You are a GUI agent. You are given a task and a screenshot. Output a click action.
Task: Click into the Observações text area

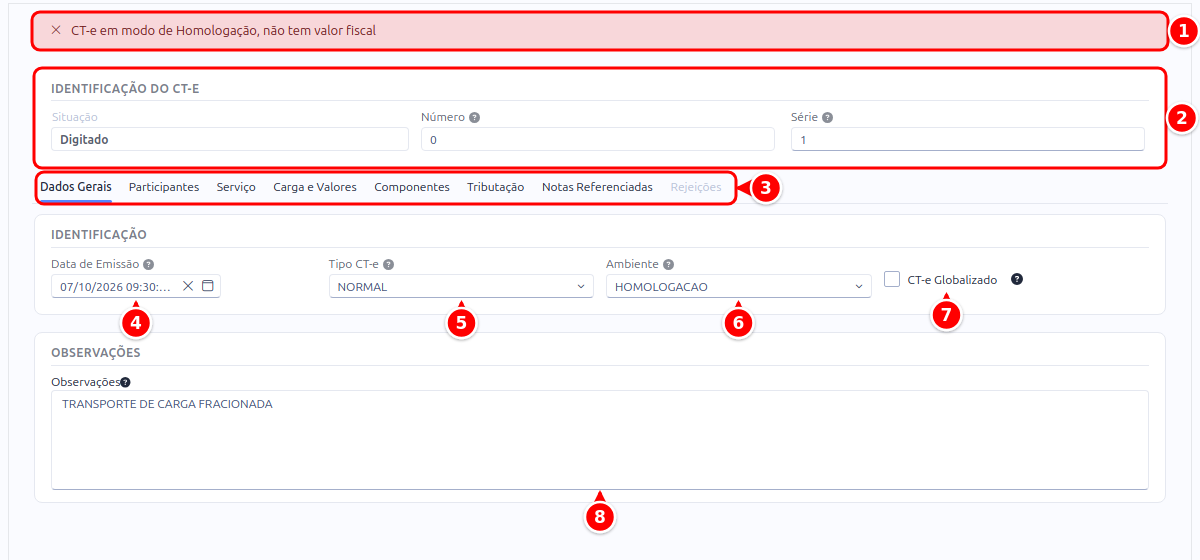click(600, 440)
